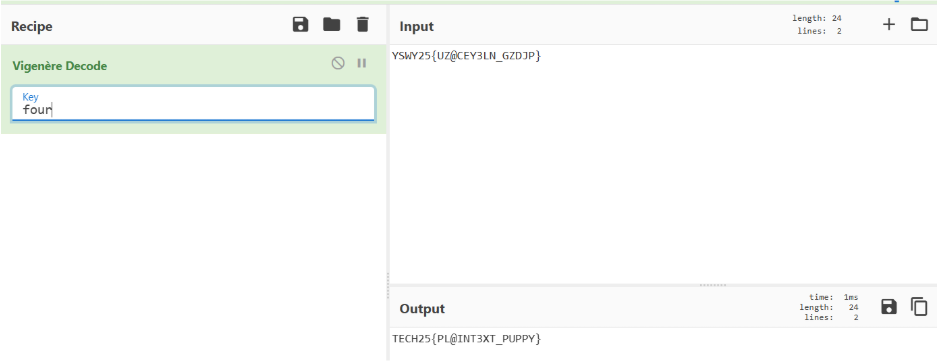Focus the Key field containing 'four'
The height and width of the screenshot is (361, 948).
click(193, 103)
